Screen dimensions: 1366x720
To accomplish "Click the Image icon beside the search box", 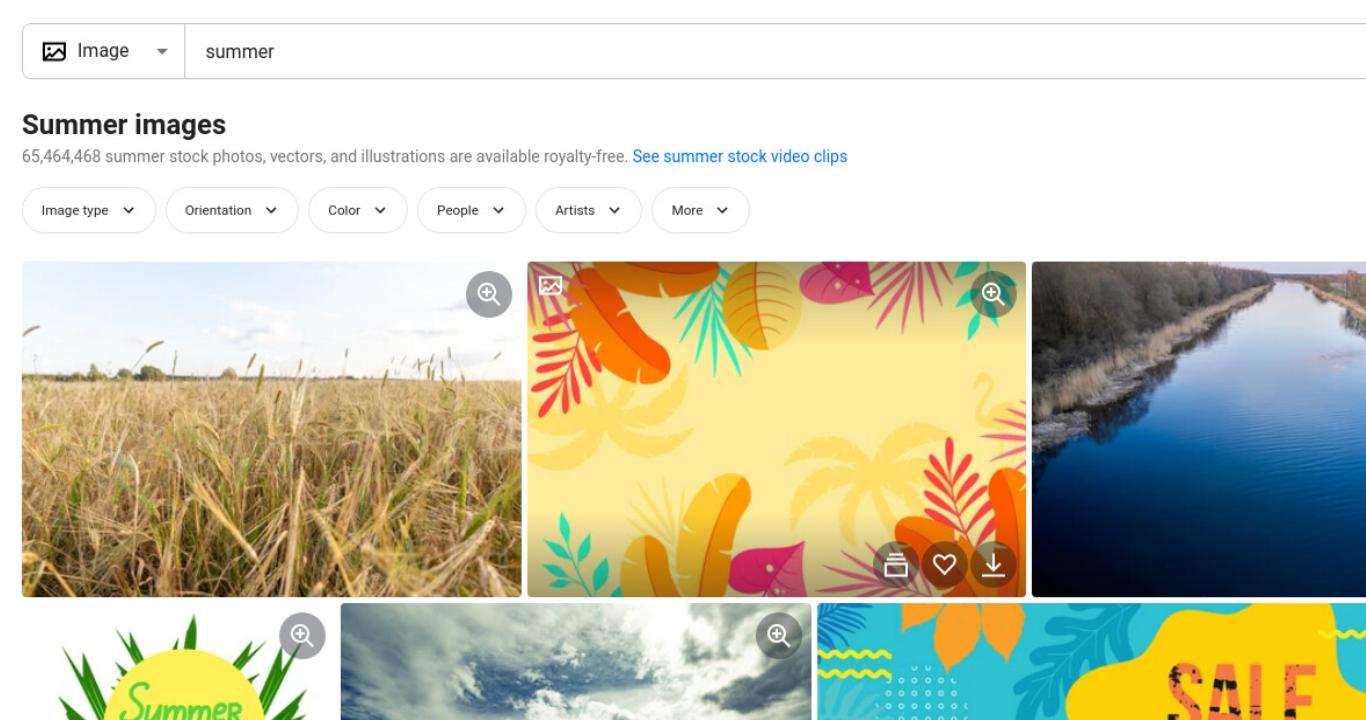I will pos(54,51).
